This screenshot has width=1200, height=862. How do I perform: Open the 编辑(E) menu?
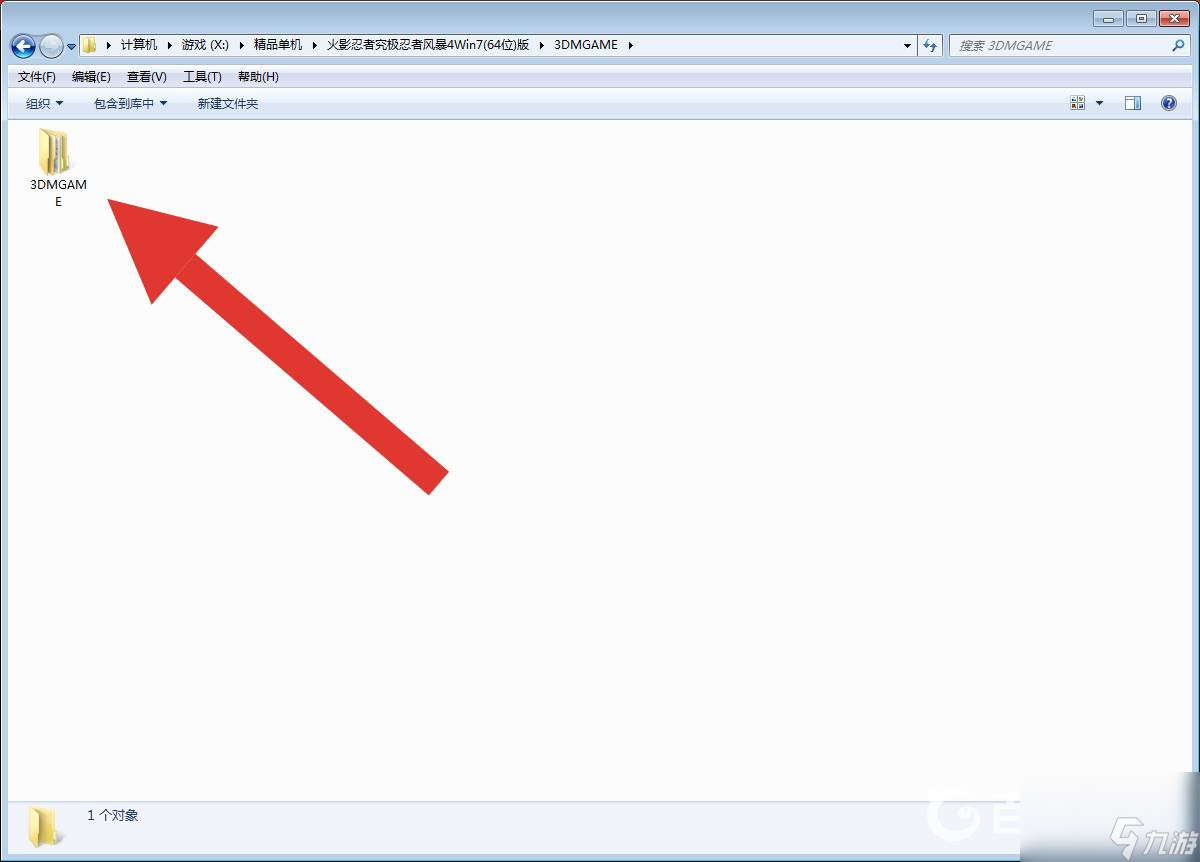click(x=91, y=77)
